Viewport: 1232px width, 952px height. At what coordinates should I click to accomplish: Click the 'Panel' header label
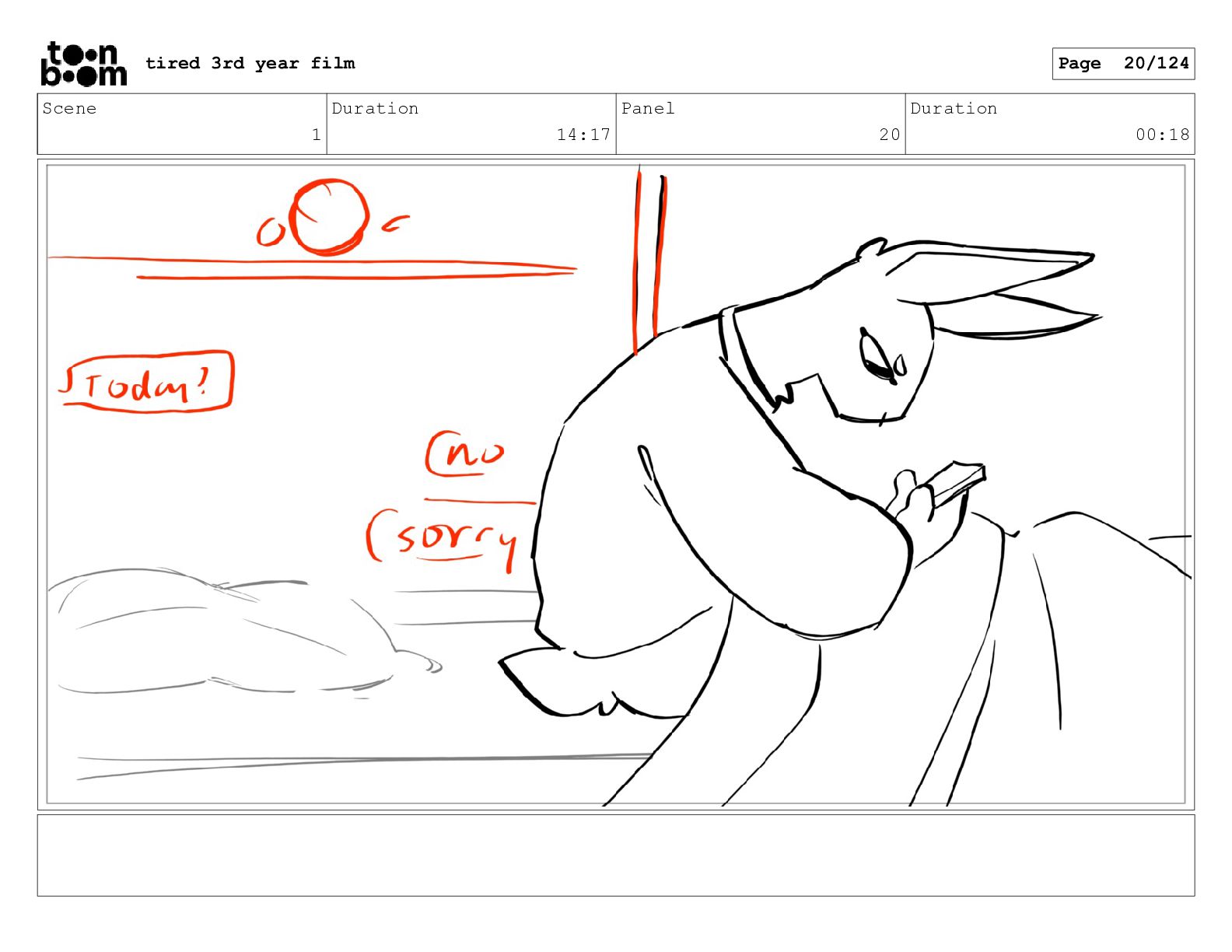pos(648,108)
